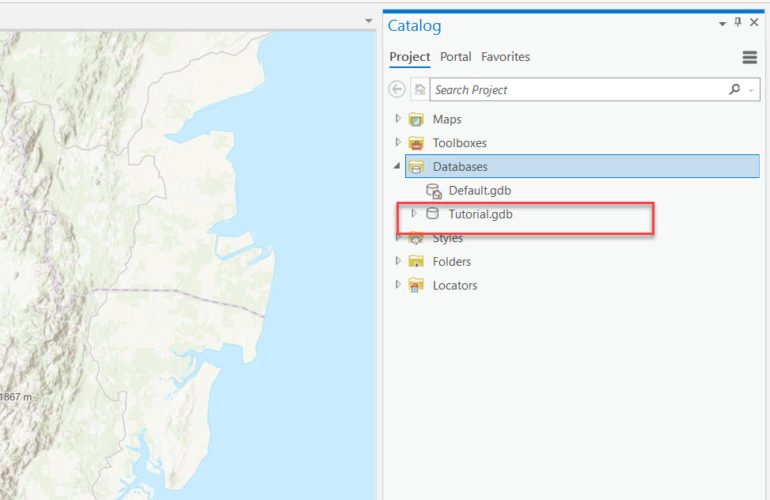
Task: Click the Folders category icon
Action: (x=416, y=261)
